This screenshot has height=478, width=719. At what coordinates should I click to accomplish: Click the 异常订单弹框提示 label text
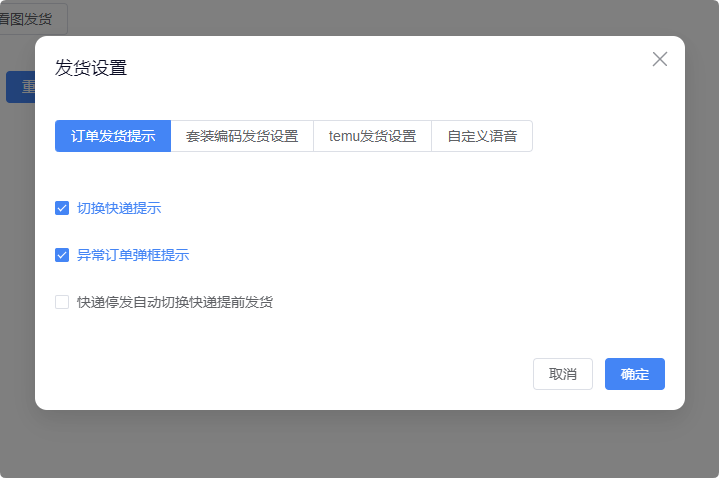coord(133,255)
